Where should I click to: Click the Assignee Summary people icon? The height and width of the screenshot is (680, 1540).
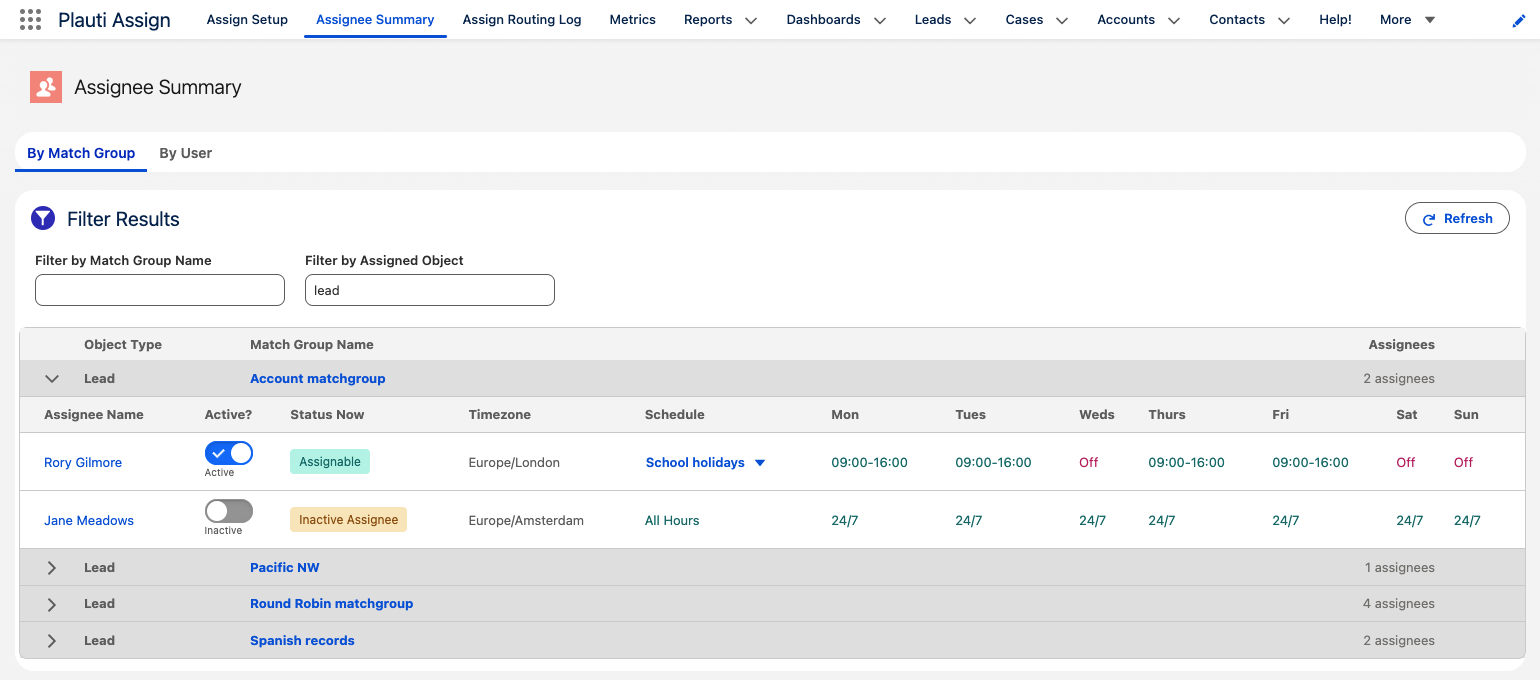point(46,88)
